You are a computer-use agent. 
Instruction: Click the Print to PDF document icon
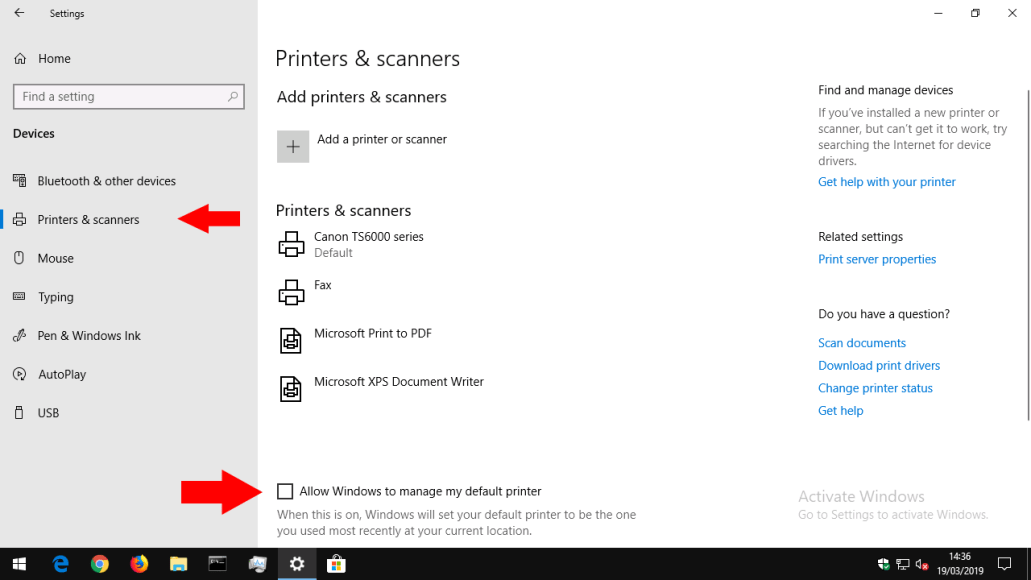click(291, 341)
